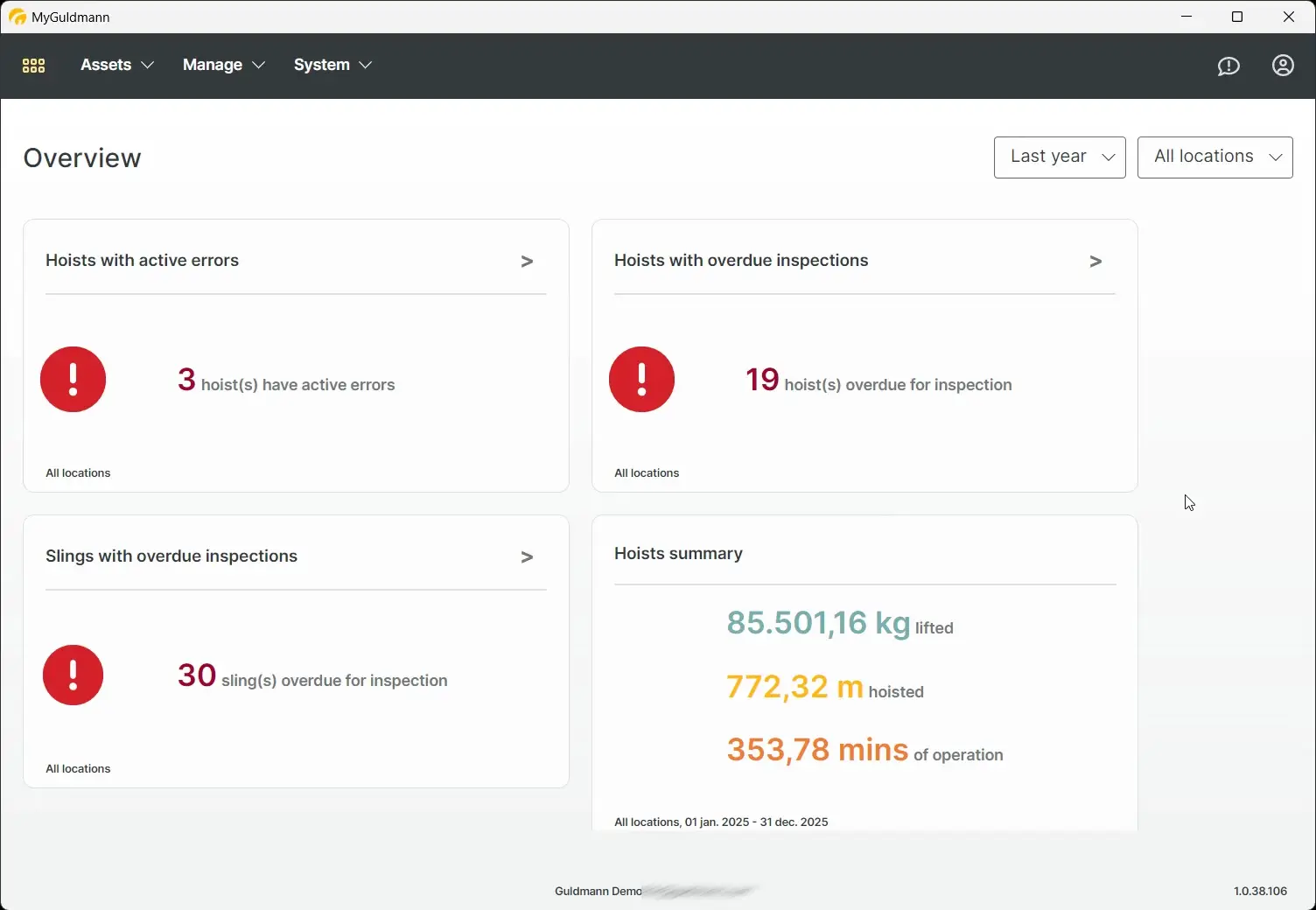
Task: Open the Manage menu
Action: [212, 65]
